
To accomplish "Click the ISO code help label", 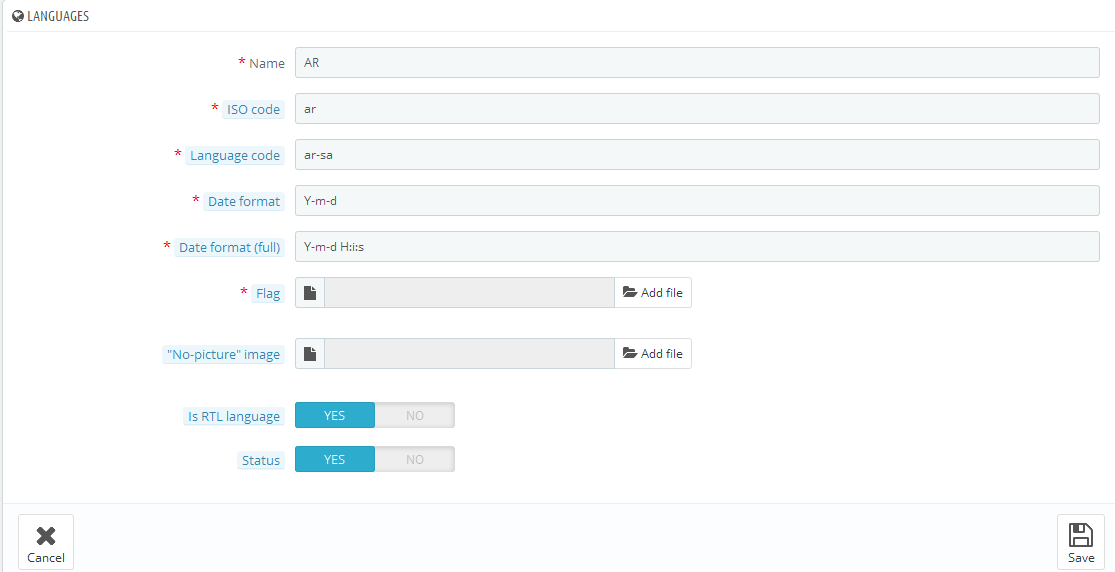I will [253, 110].
